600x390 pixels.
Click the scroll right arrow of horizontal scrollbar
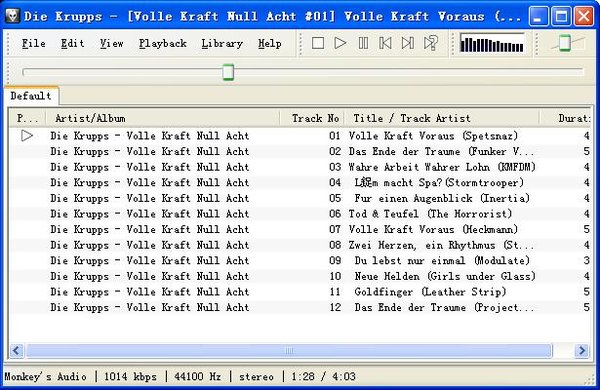pyautogui.click(x=582, y=350)
